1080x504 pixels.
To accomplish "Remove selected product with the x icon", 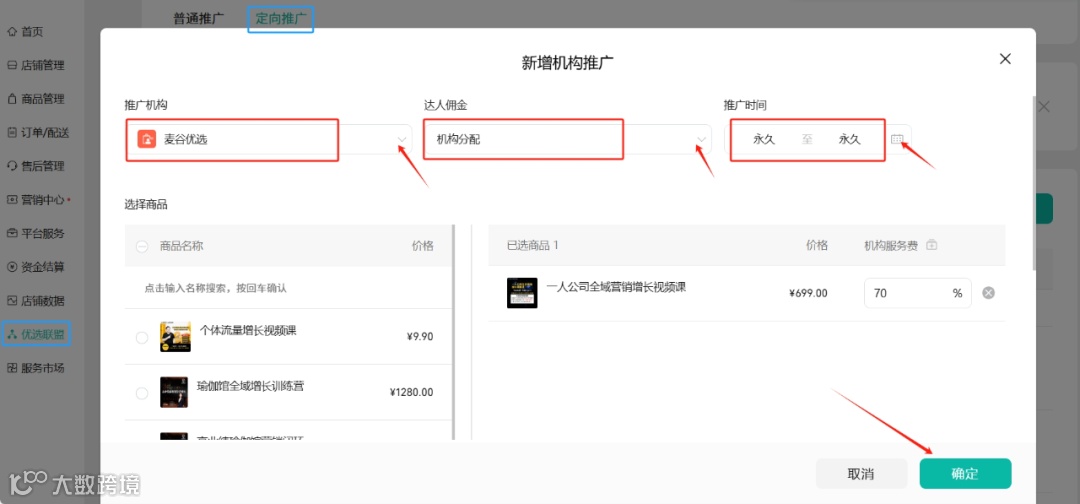I will coord(988,293).
